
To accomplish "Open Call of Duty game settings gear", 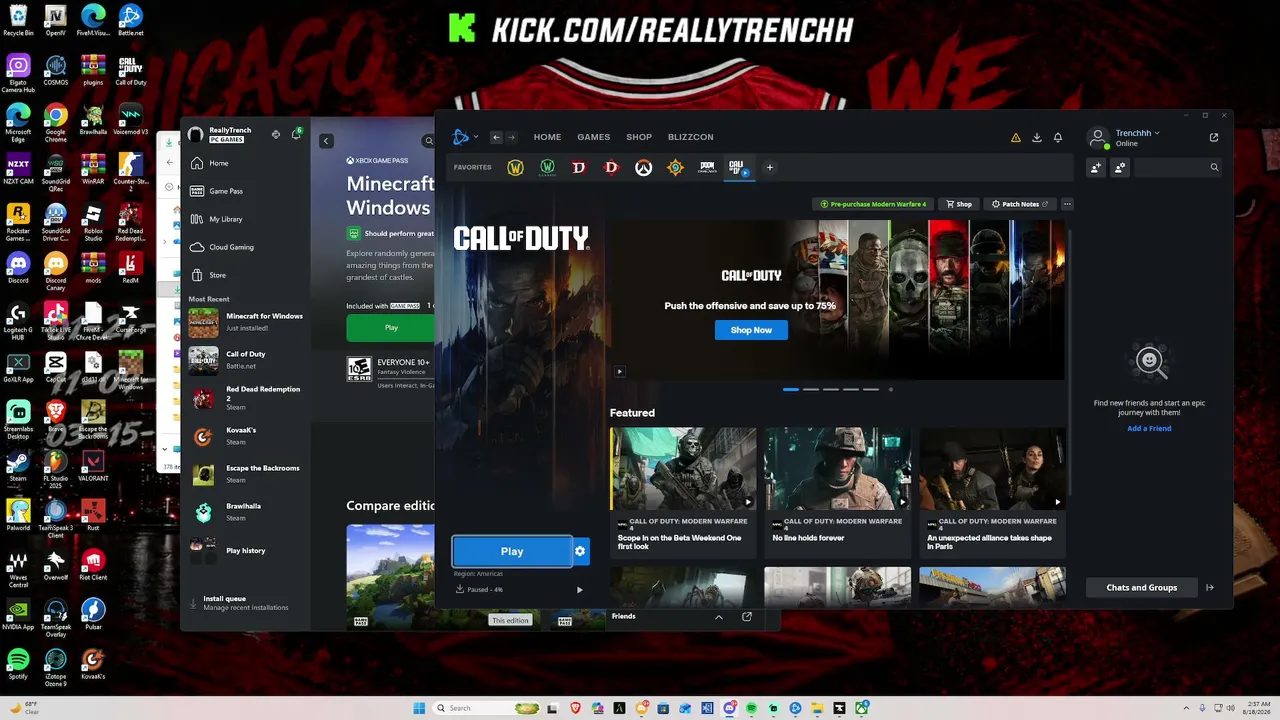I will [x=580, y=551].
